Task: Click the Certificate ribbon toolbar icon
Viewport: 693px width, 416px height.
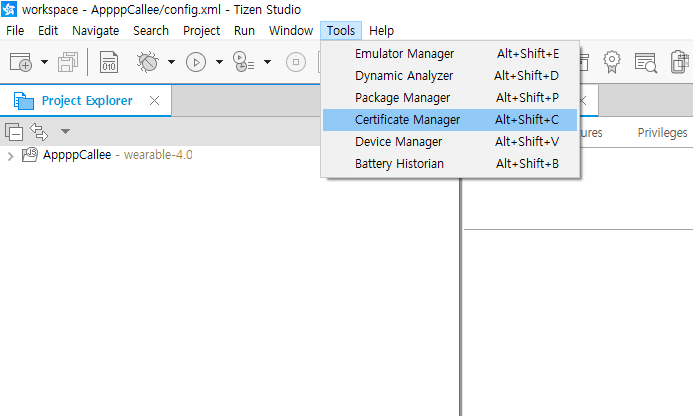Action: point(612,62)
